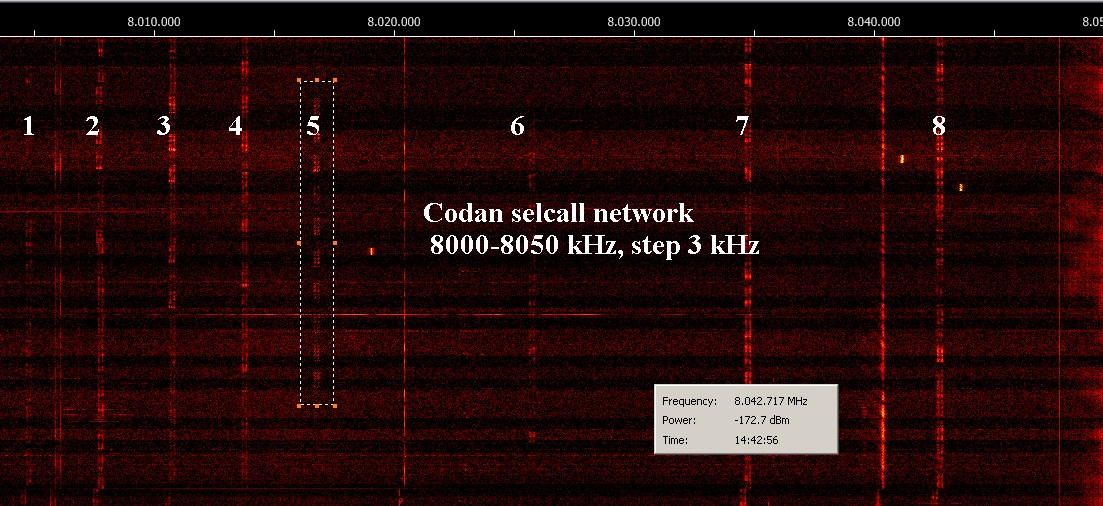Grab the selection box top-center handle
Image resolution: width=1103 pixels, height=506 pixels.
point(317,80)
